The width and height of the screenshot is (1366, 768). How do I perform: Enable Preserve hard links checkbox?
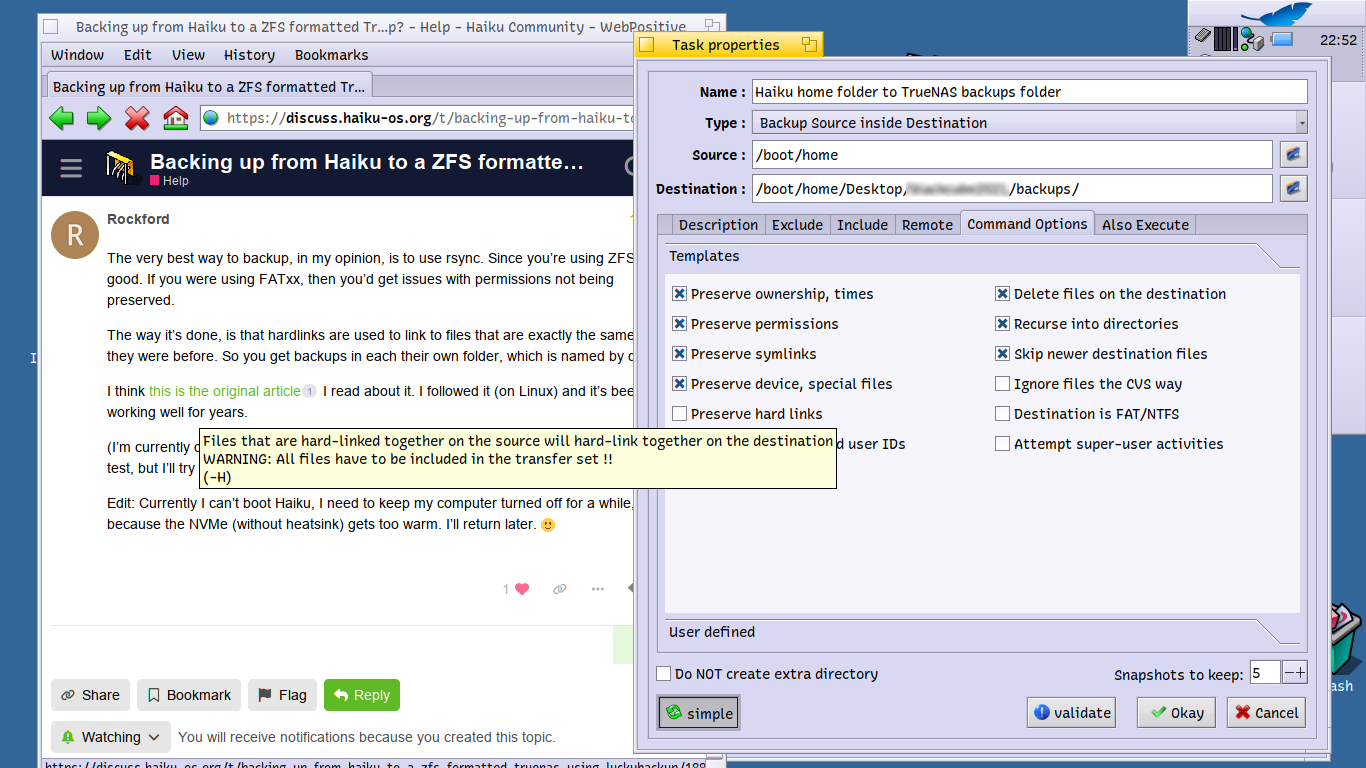[x=680, y=414]
